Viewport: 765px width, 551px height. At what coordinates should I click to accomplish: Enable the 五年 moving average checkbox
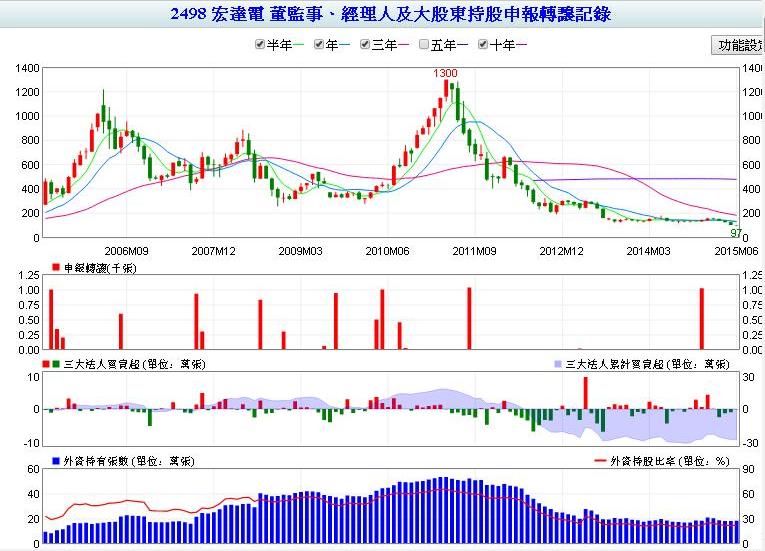pyautogui.click(x=424, y=44)
